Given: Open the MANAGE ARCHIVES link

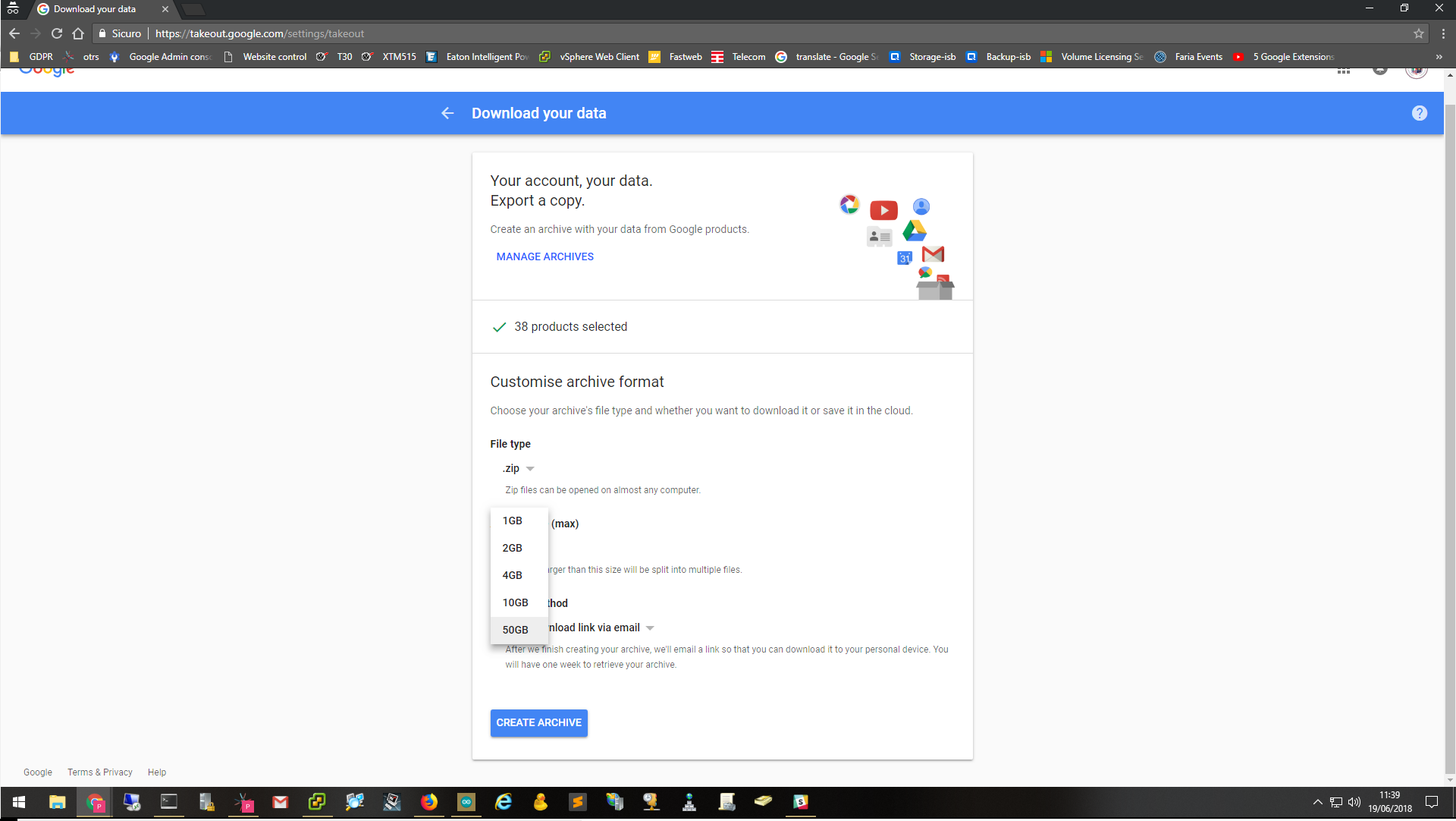Looking at the screenshot, I should 544,257.
